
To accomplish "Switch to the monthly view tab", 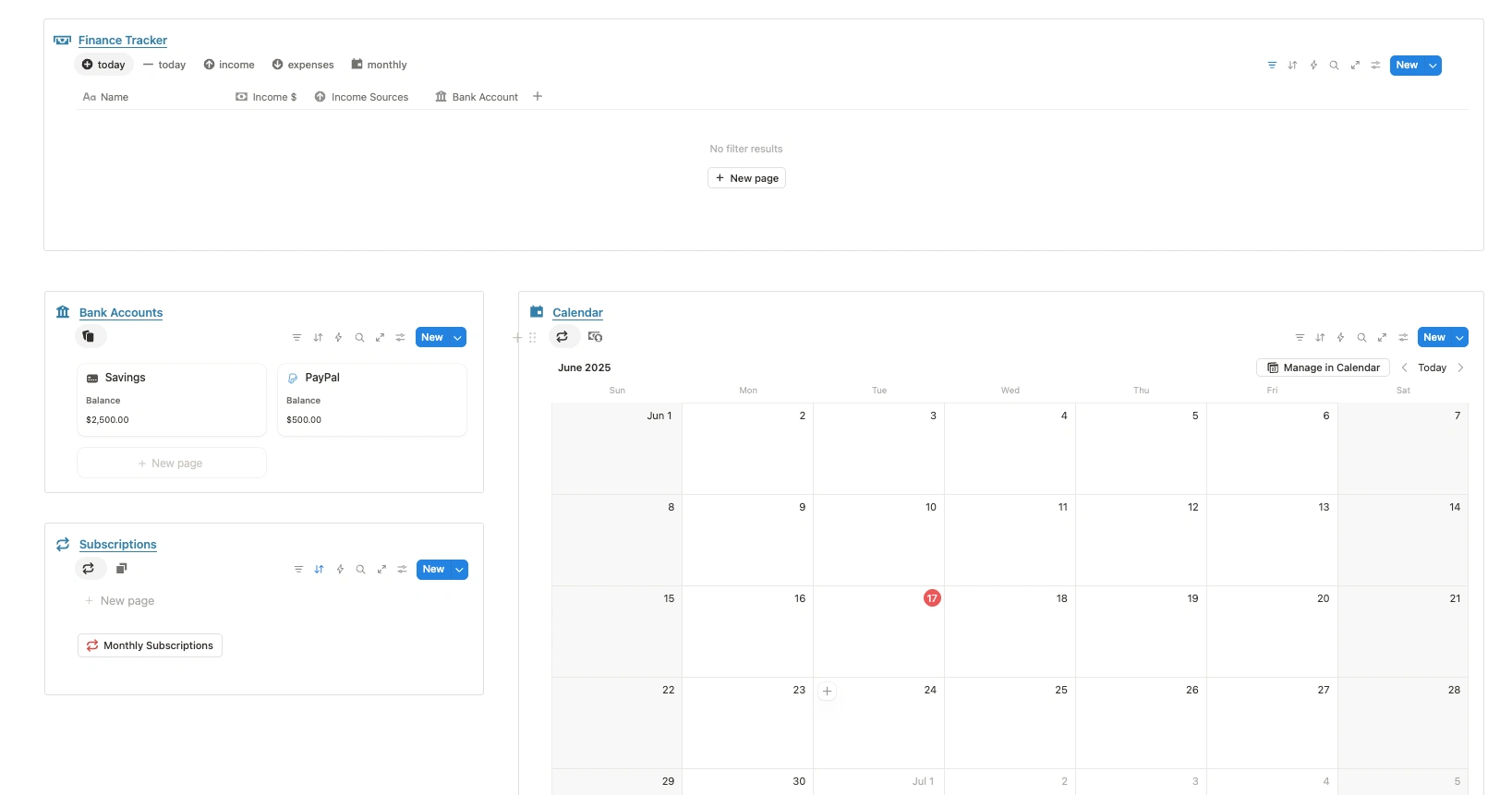I will (x=379, y=65).
